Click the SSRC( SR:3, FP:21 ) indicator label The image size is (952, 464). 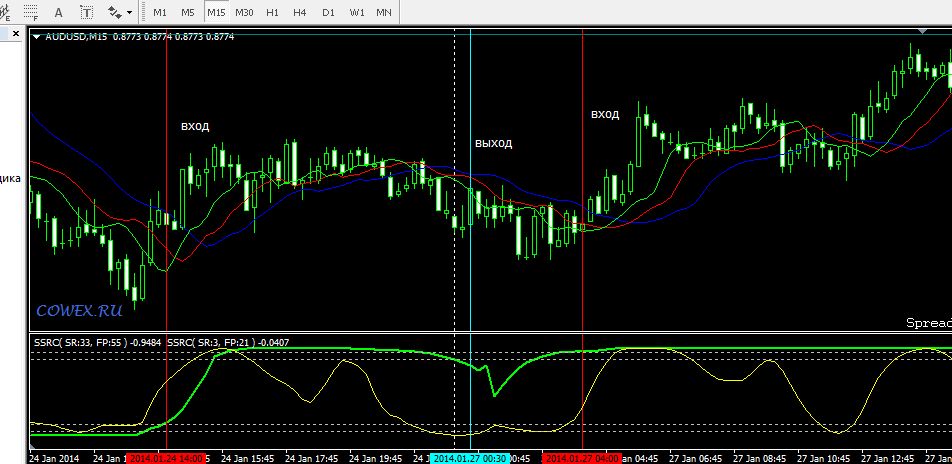click(x=228, y=343)
